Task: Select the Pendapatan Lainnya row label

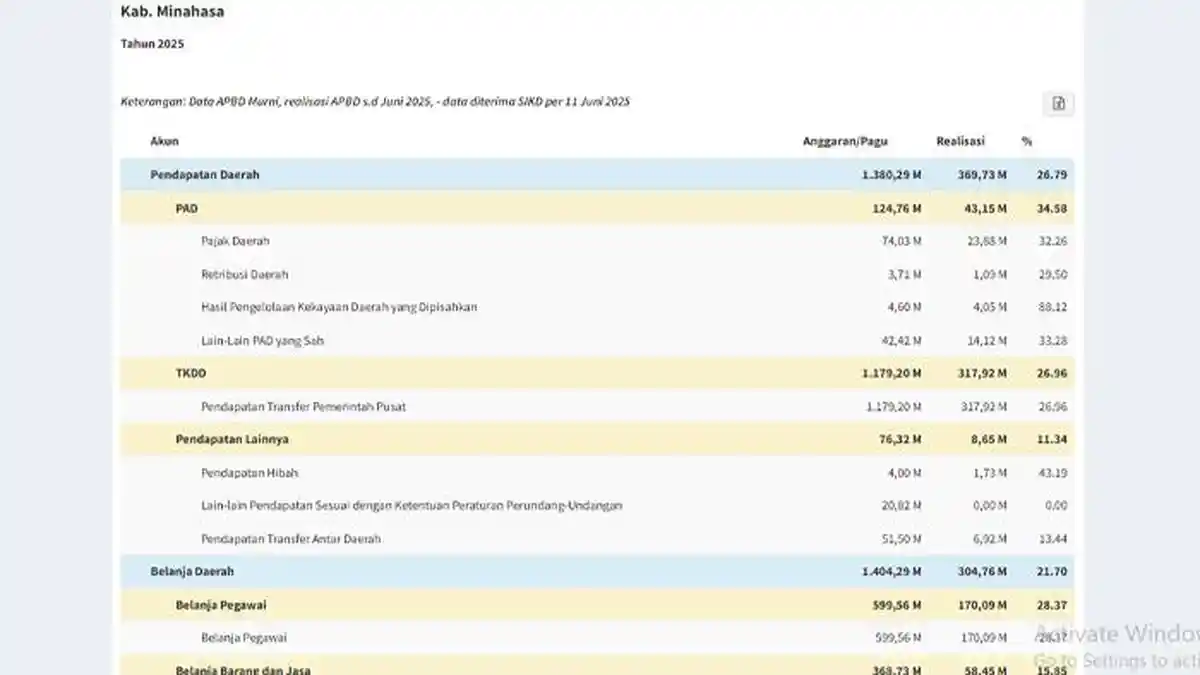Action: pyautogui.click(x=232, y=439)
